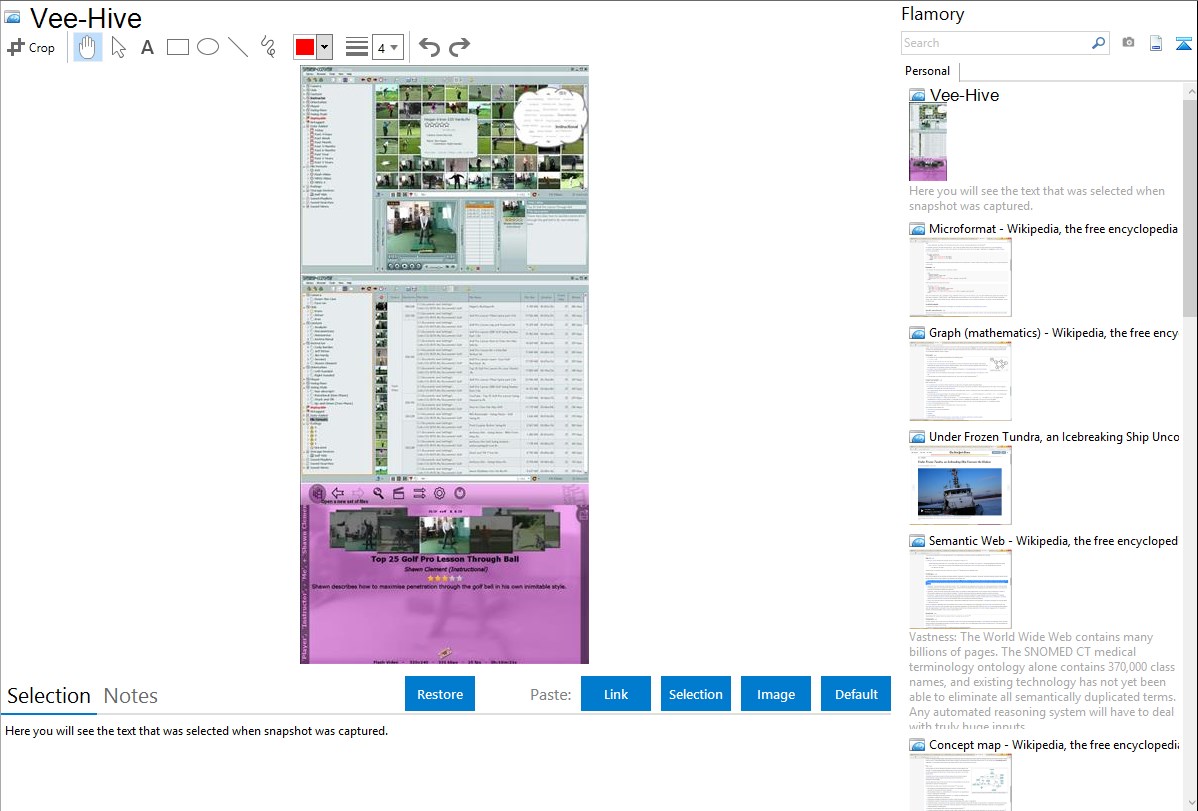This screenshot has height=811, width=1198.
Task: Click the Vee-Hive title in sidebar list
Action: click(964, 95)
